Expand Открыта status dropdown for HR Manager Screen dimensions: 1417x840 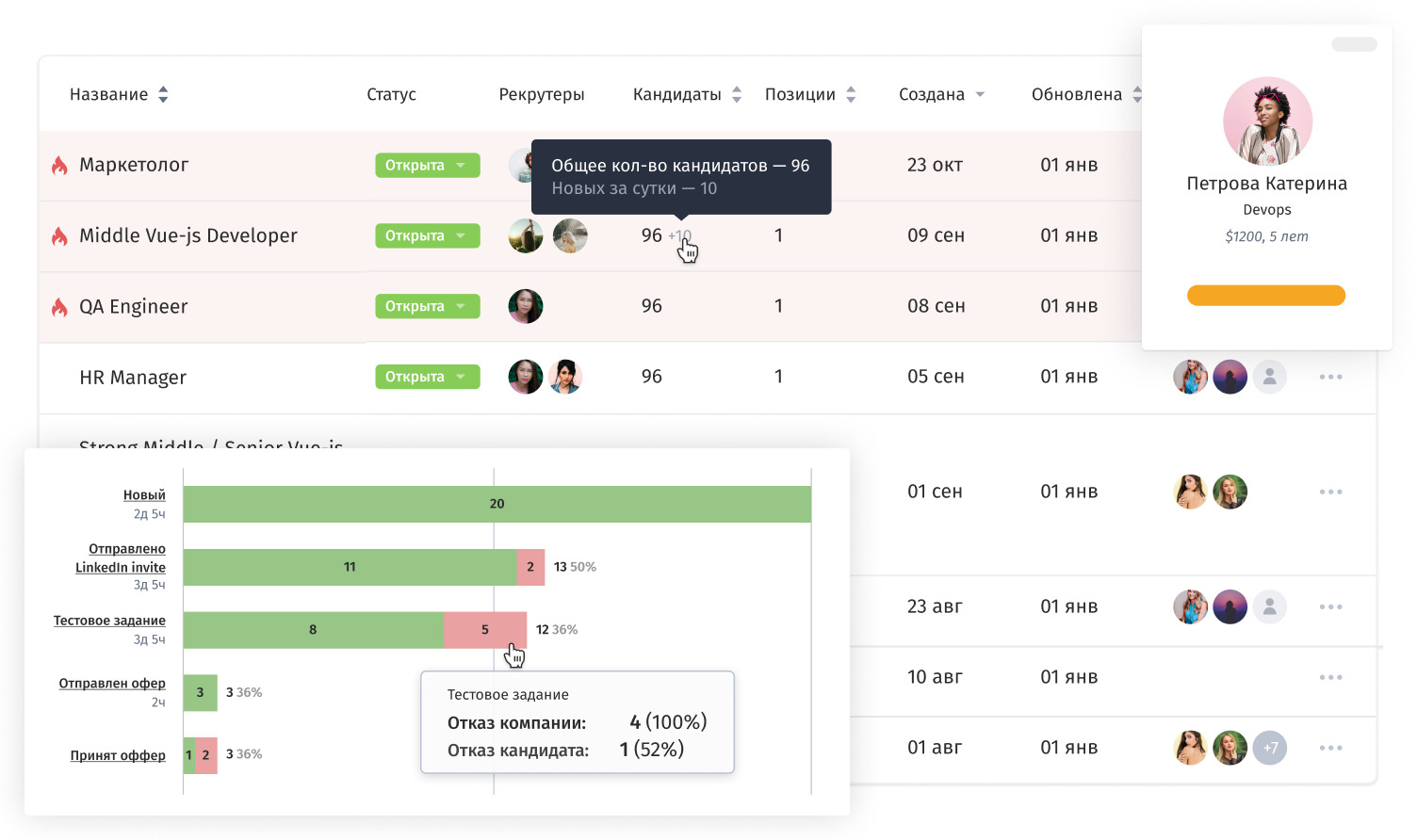click(461, 377)
